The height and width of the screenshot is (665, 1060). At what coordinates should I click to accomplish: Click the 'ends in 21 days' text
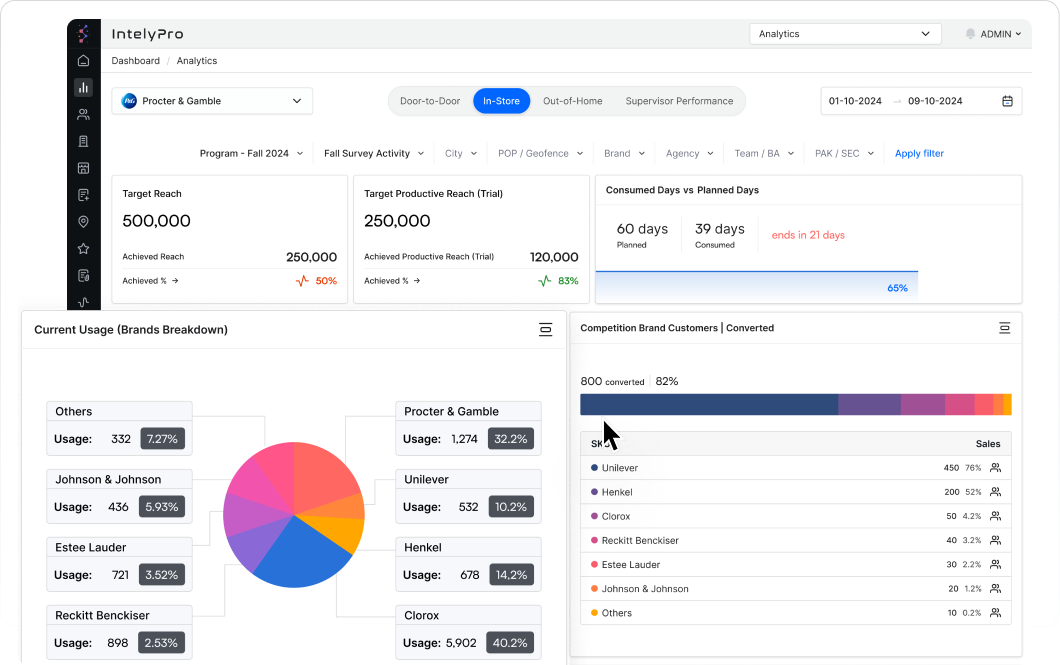[x=808, y=235]
